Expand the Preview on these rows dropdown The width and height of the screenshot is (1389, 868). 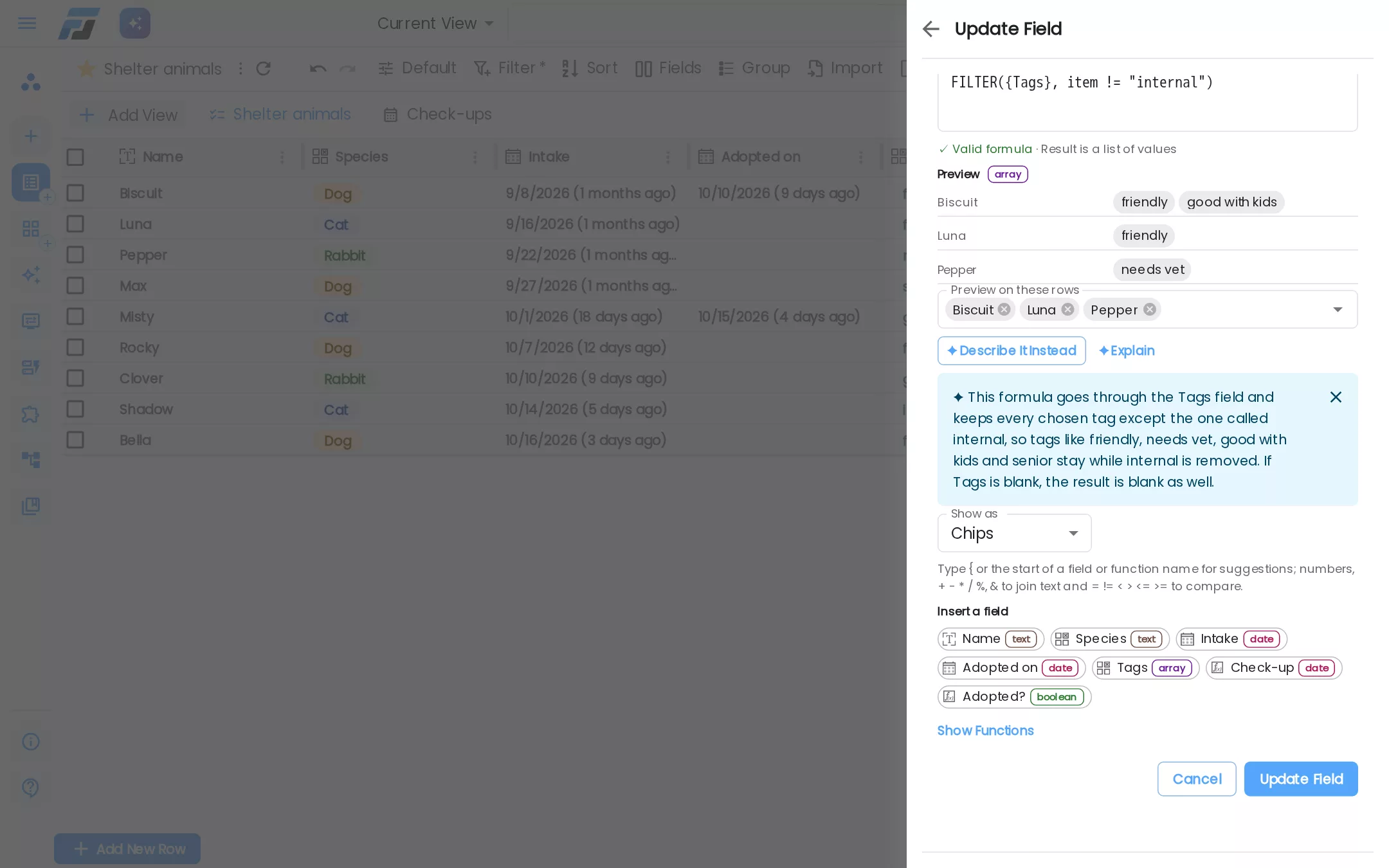(1338, 310)
